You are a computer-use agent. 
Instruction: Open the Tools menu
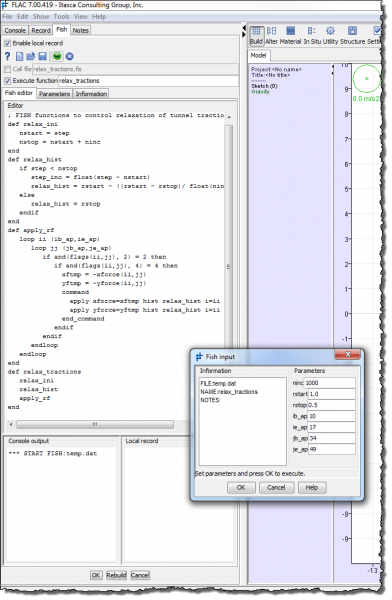(x=61, y=16)
